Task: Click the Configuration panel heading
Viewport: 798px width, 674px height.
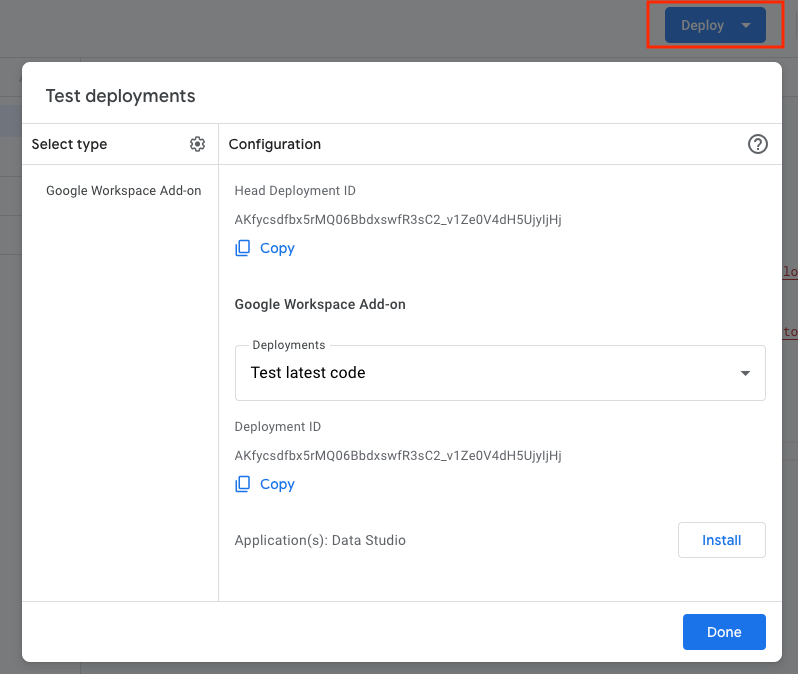Action: pyautogui.click(x=274, y=144)
